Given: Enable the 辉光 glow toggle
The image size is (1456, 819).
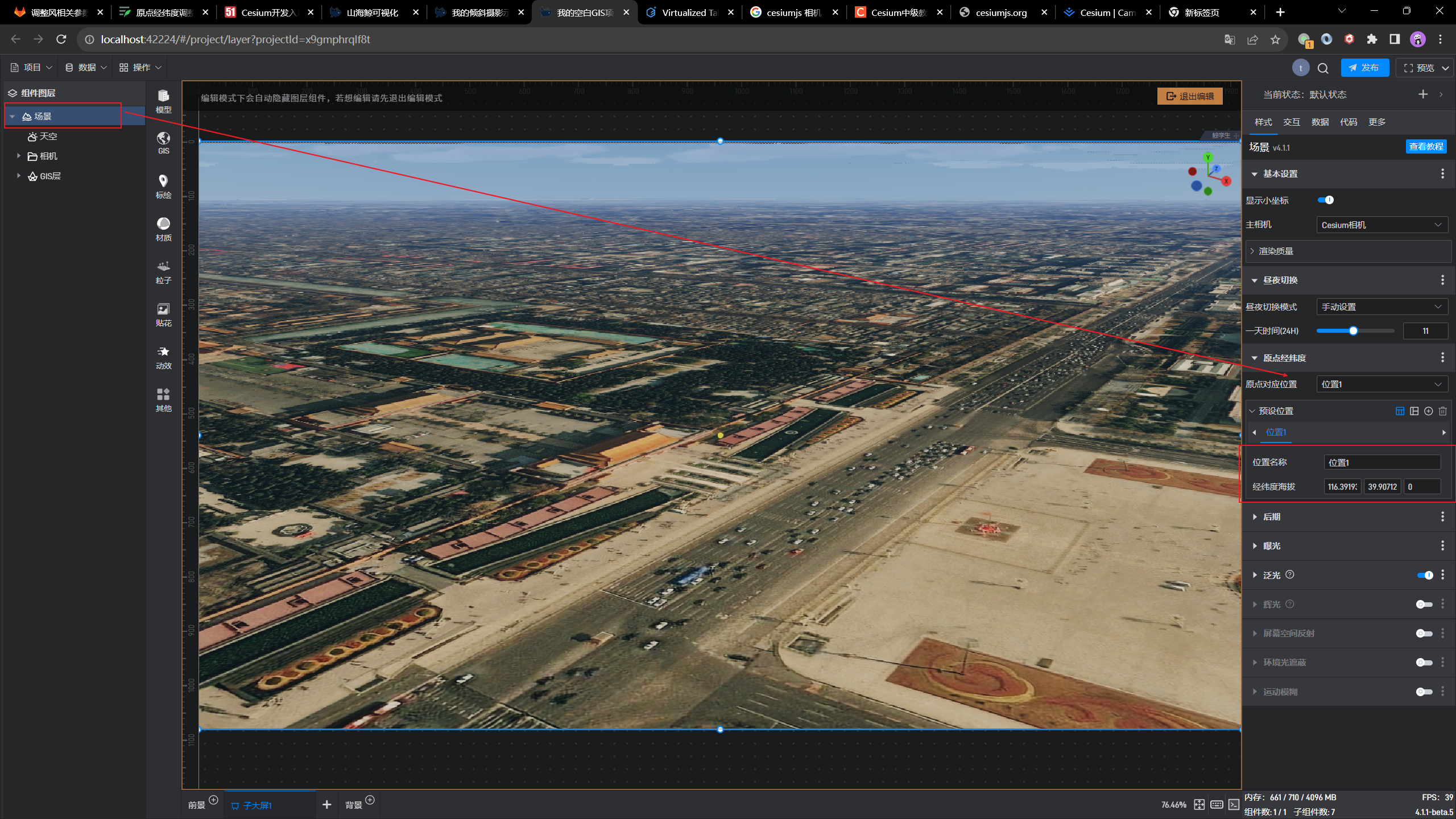Looking at the screenshot, I should 1424,604.
